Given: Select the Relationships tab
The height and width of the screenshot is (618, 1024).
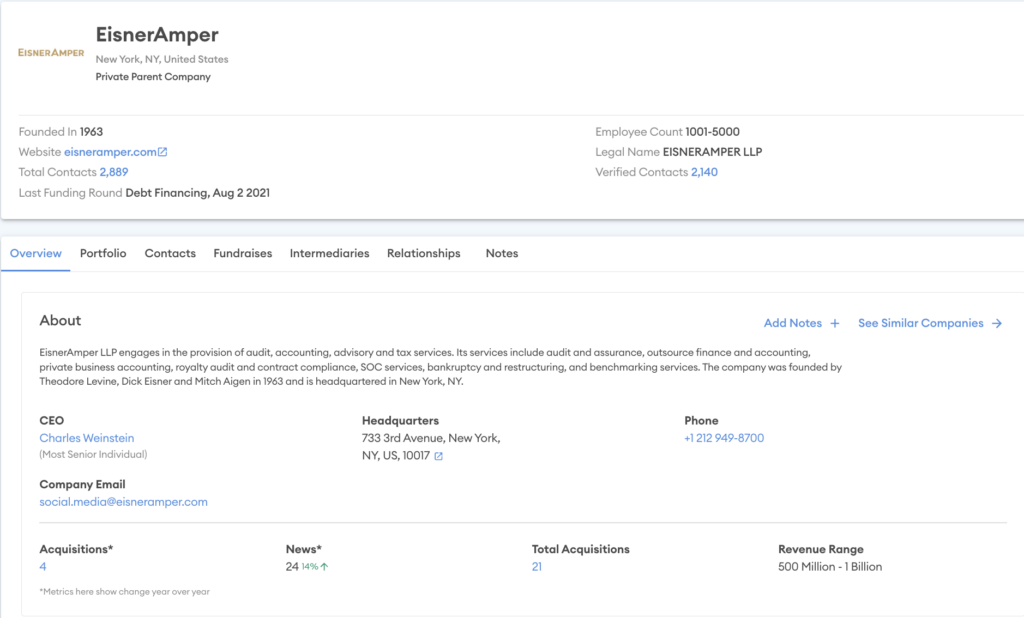Looking at the screenshot, I should tap(423, 253).
